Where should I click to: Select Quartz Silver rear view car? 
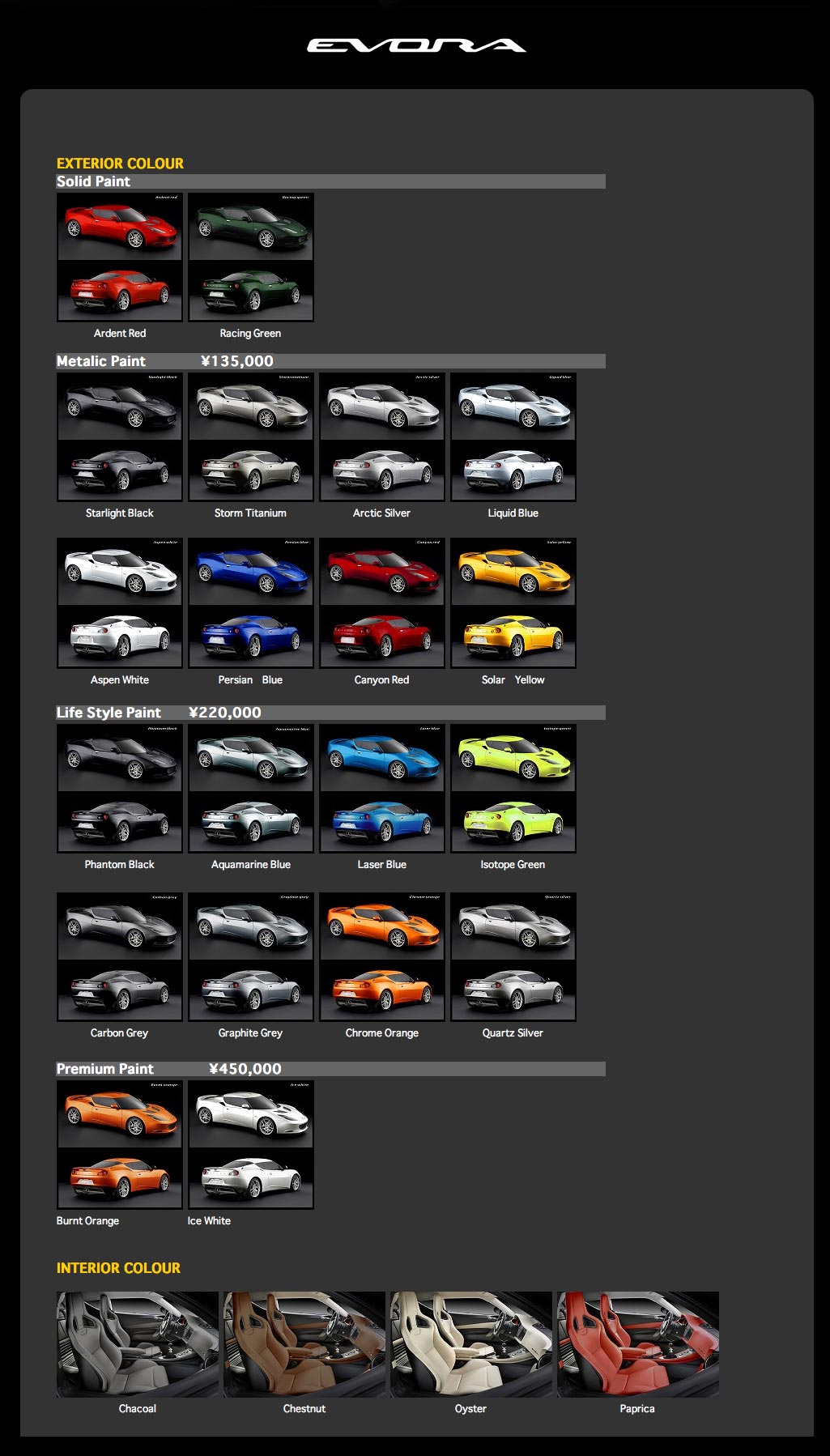513,990
